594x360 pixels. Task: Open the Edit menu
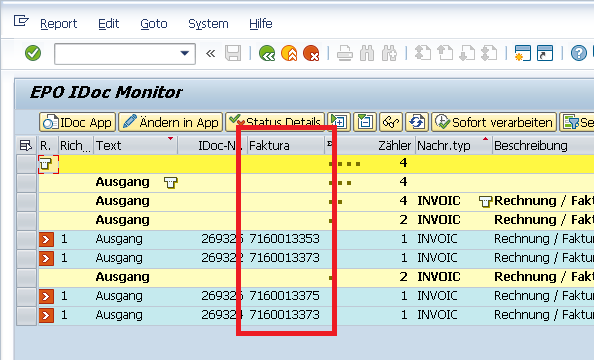pyautogui.click(x=108, y=24)
